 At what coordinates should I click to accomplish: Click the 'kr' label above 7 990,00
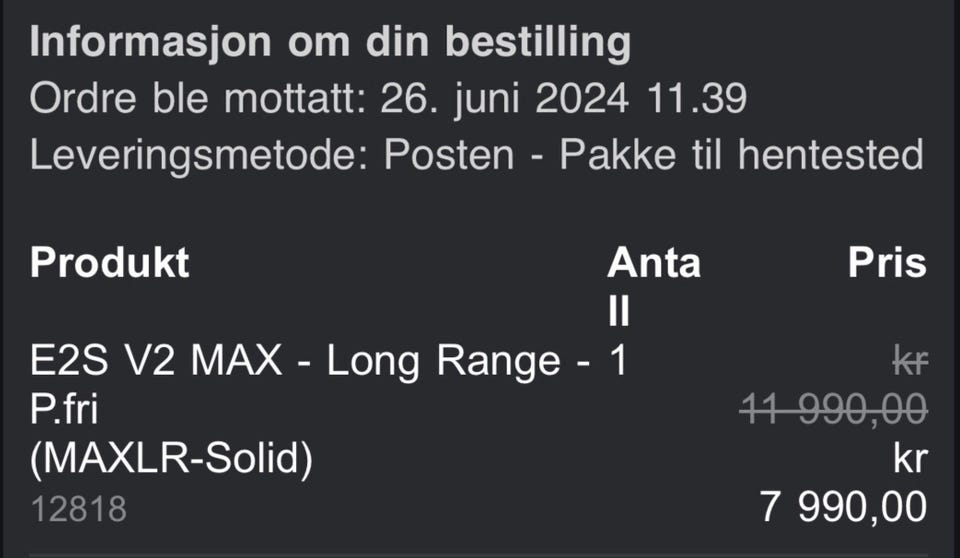(910, 459)
